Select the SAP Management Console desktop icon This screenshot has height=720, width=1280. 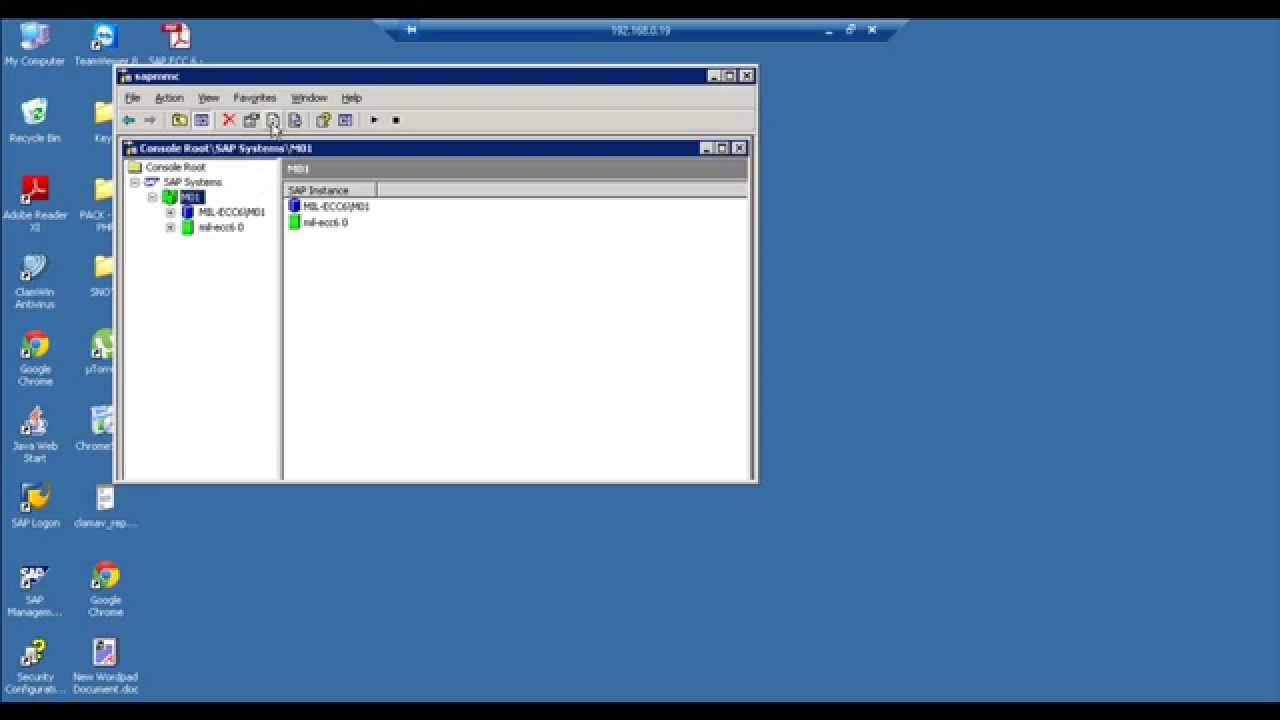(x=35, y=590)
